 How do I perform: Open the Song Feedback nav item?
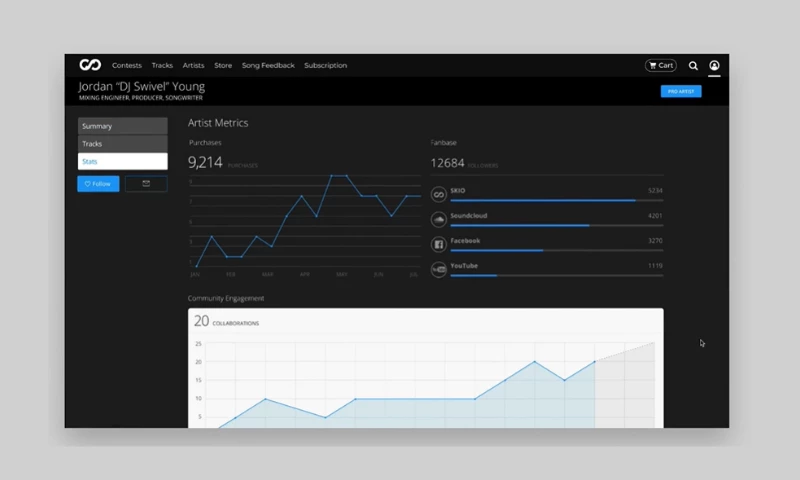268,66
